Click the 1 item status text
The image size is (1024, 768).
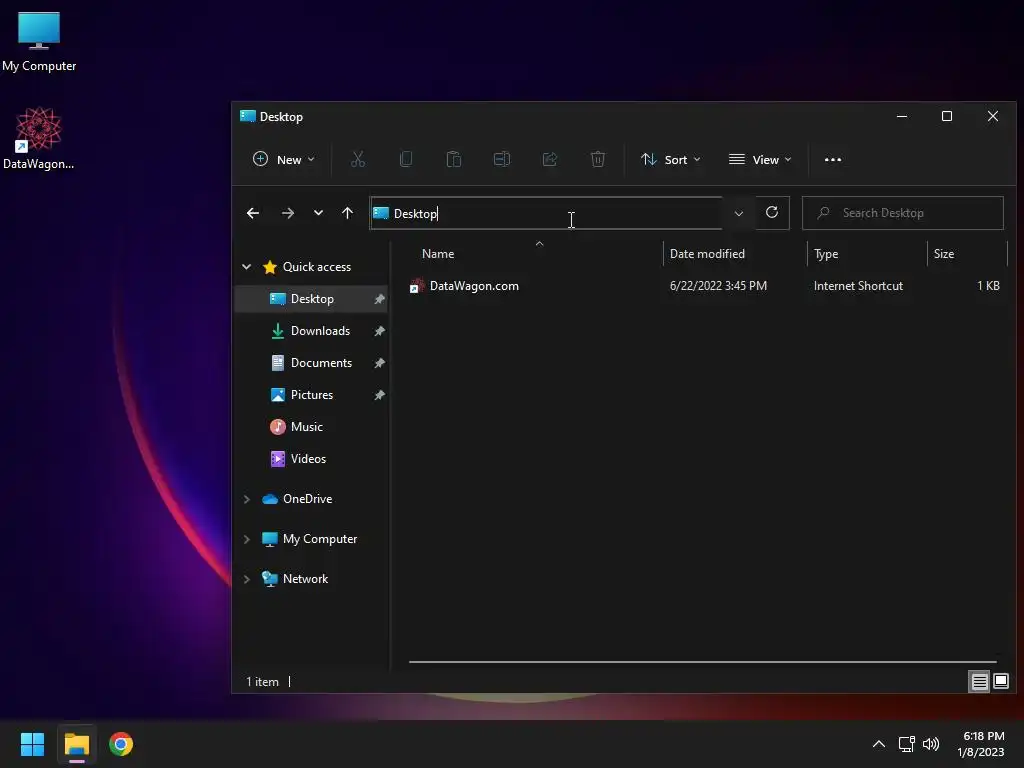262,682
